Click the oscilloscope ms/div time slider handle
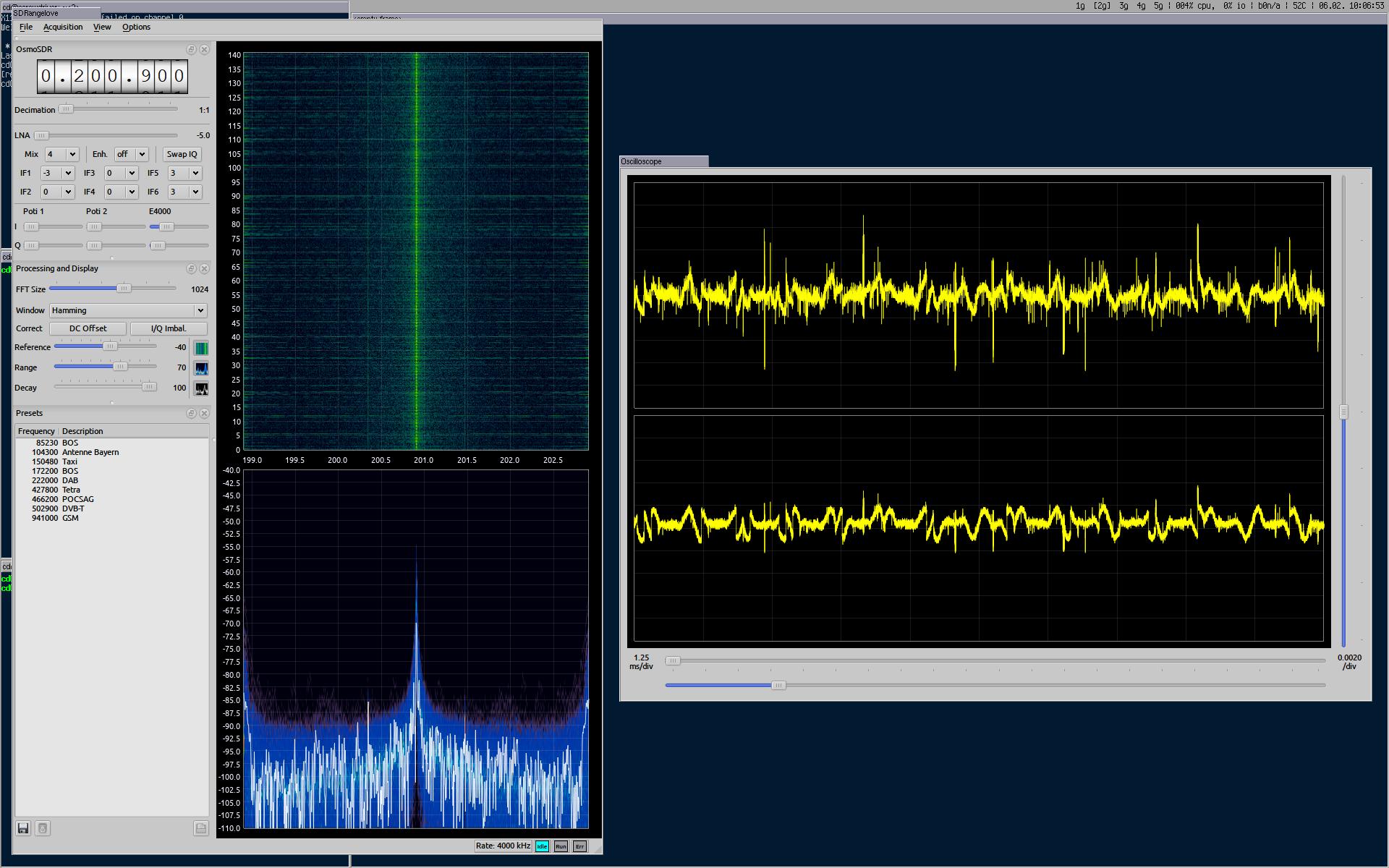Image resolution: width=1389 pixels, height=868 pixels. tap(673, 660)
